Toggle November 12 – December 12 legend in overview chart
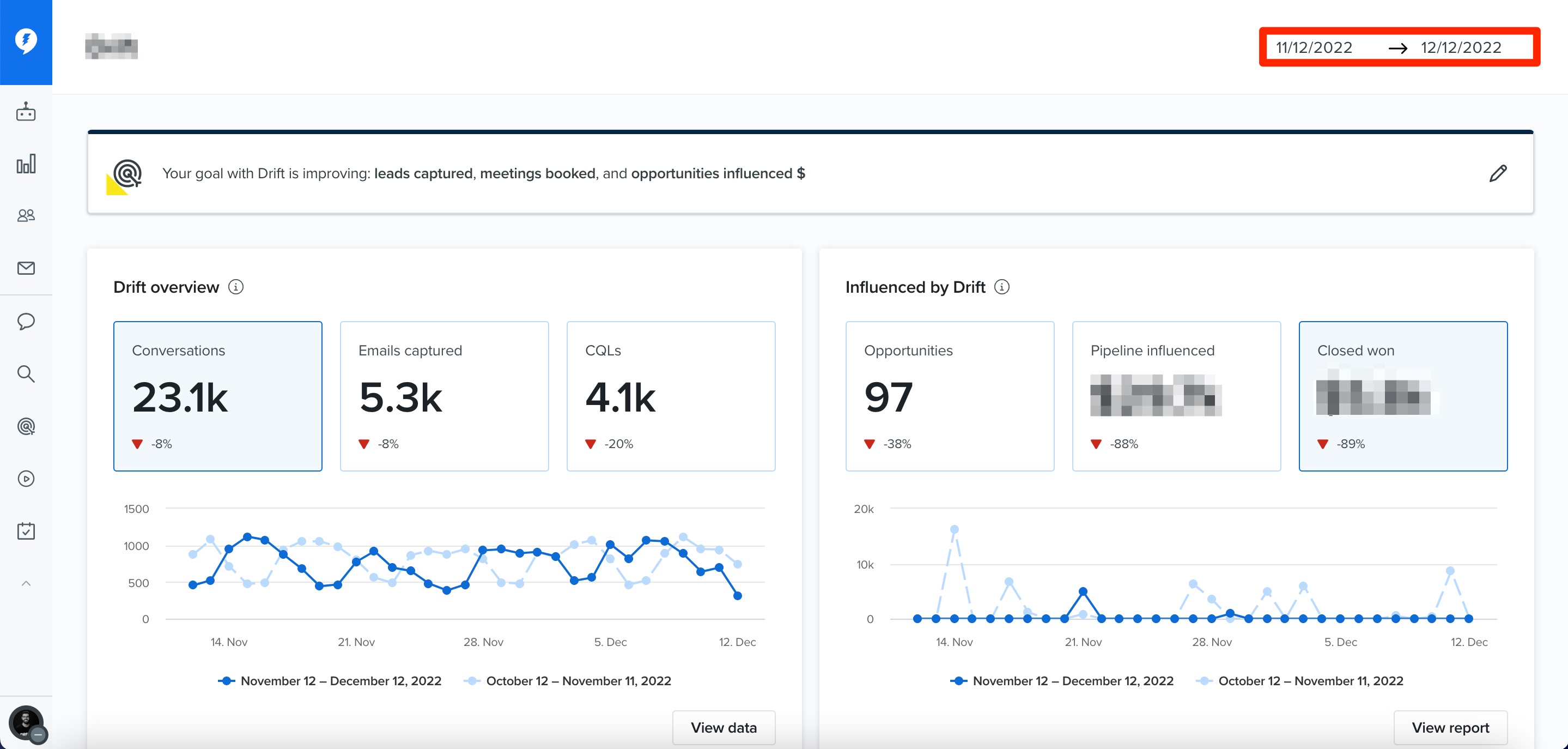The width and height of the screenshot is (1568, 749). coord(329,681)
